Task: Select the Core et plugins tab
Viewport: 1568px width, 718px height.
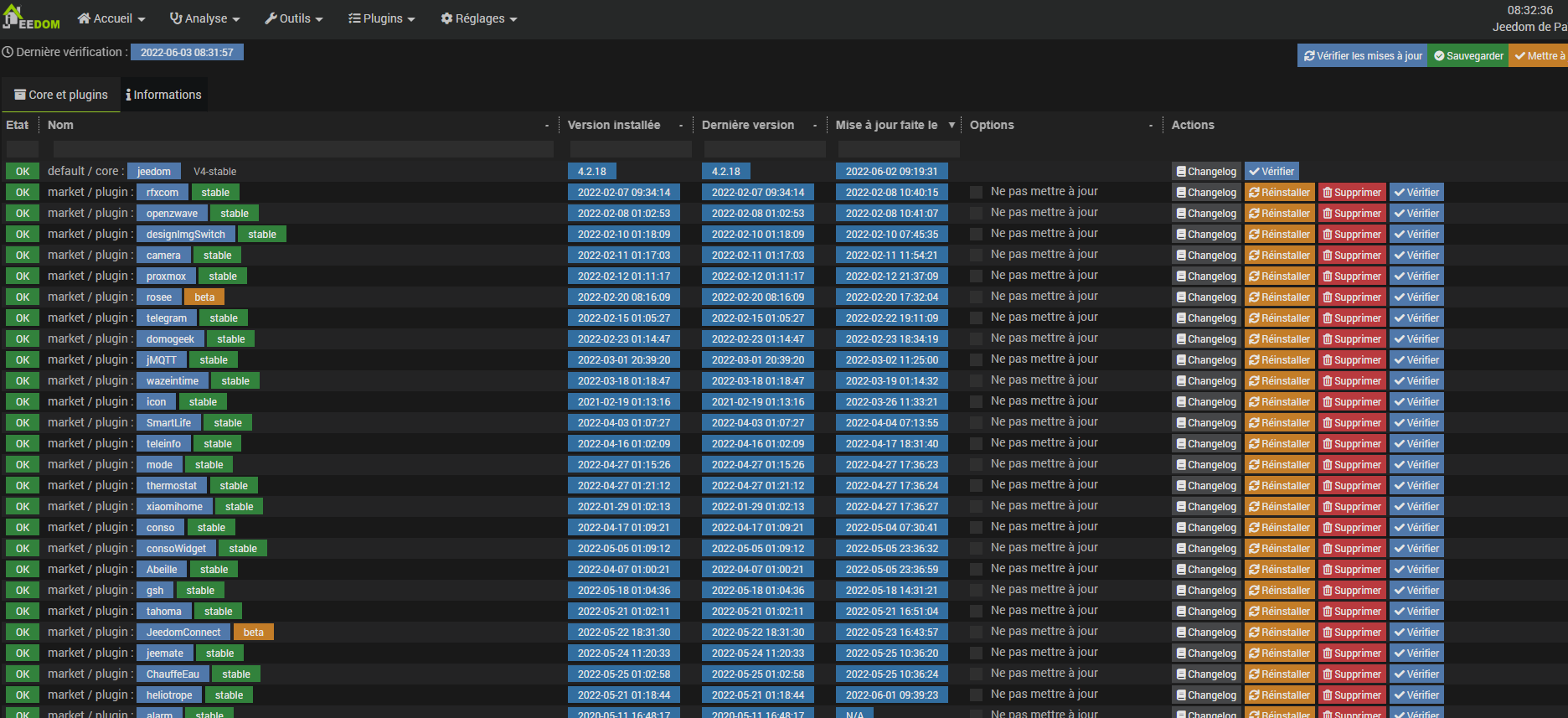Action: click(61, 95)
